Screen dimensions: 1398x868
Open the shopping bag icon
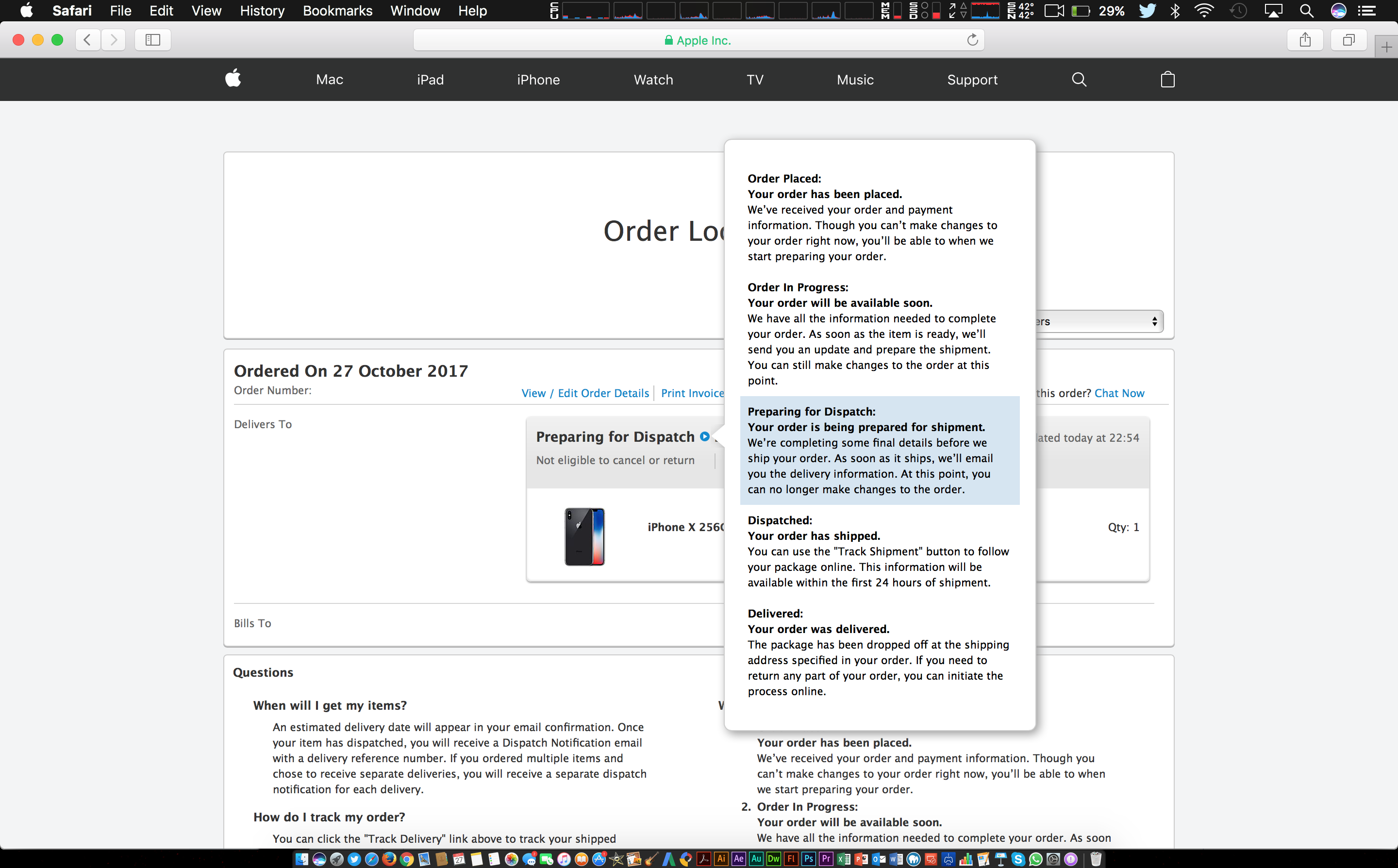1167,79
